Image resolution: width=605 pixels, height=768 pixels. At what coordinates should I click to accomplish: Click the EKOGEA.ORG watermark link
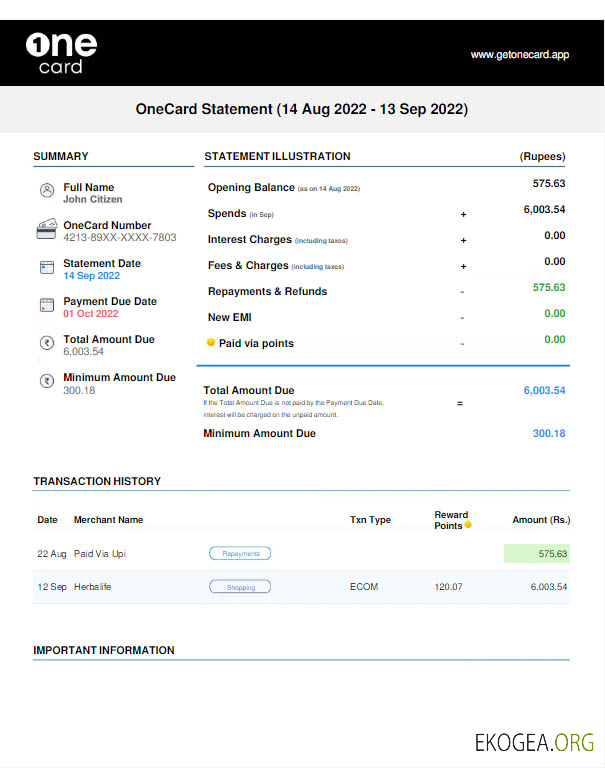[x=534, y=742]
